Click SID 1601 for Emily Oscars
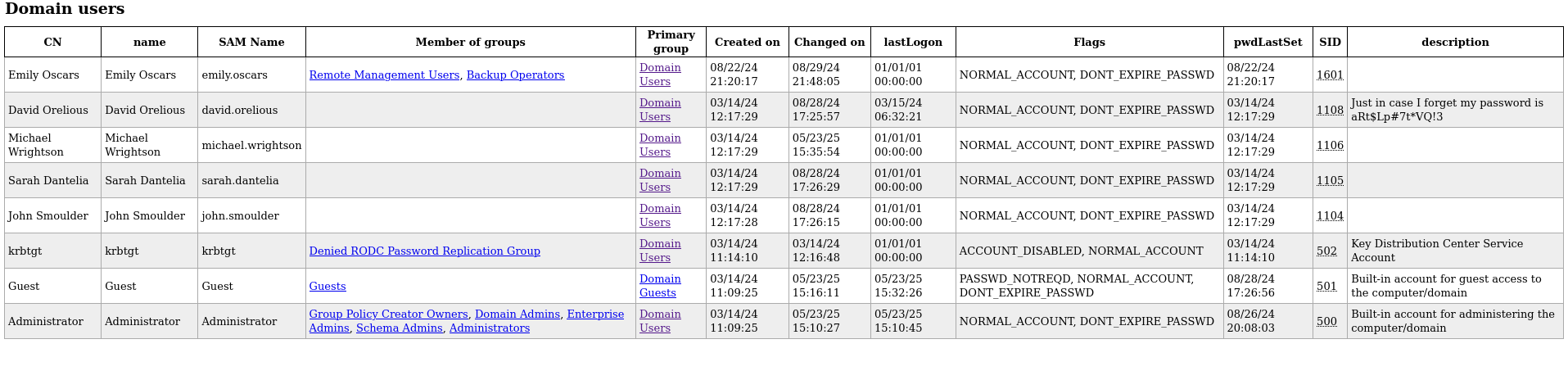This screenshot has width=1568, height=371. point(1330,75)
